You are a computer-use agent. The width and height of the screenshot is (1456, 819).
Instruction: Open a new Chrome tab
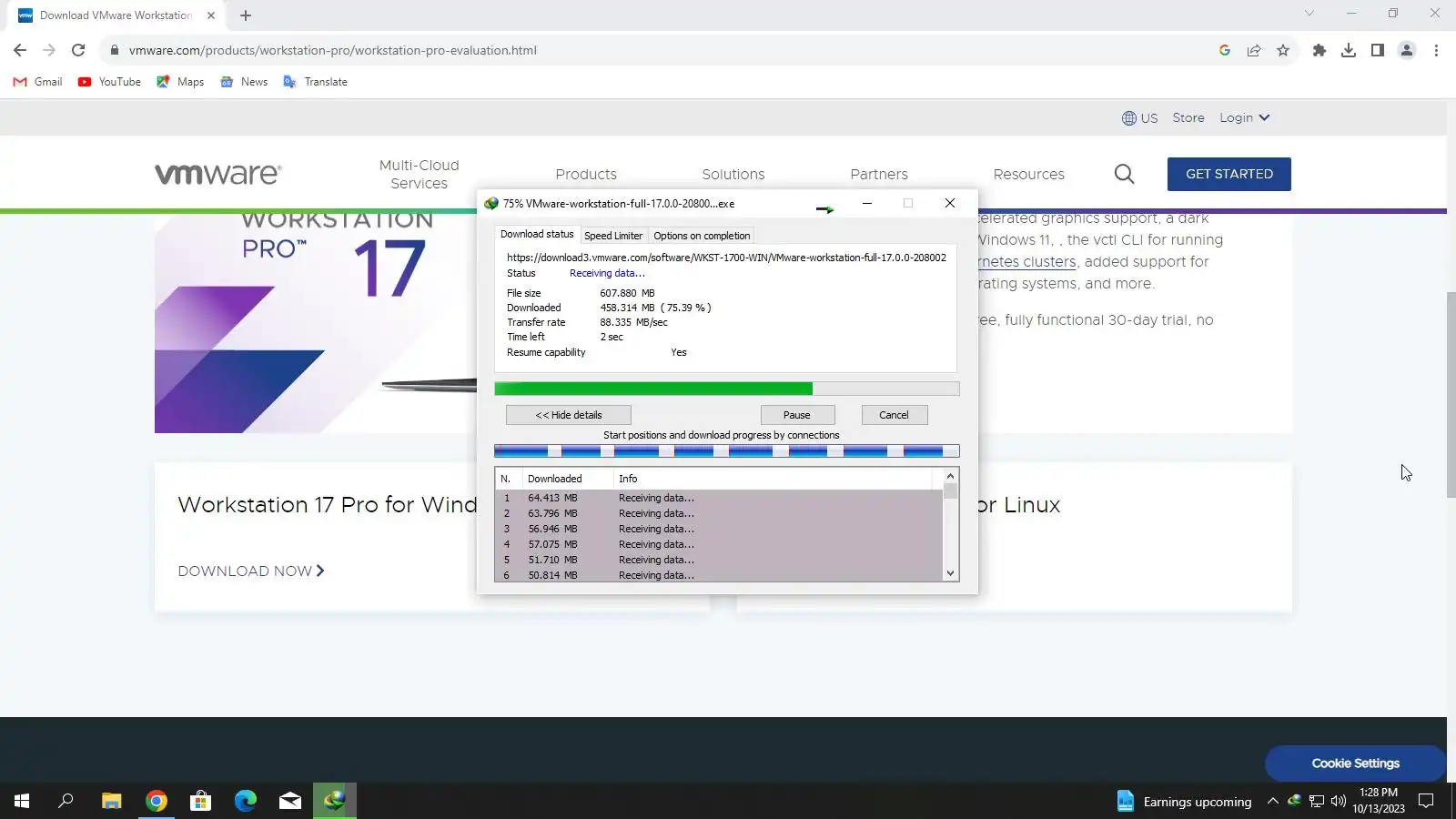[246, 15]
